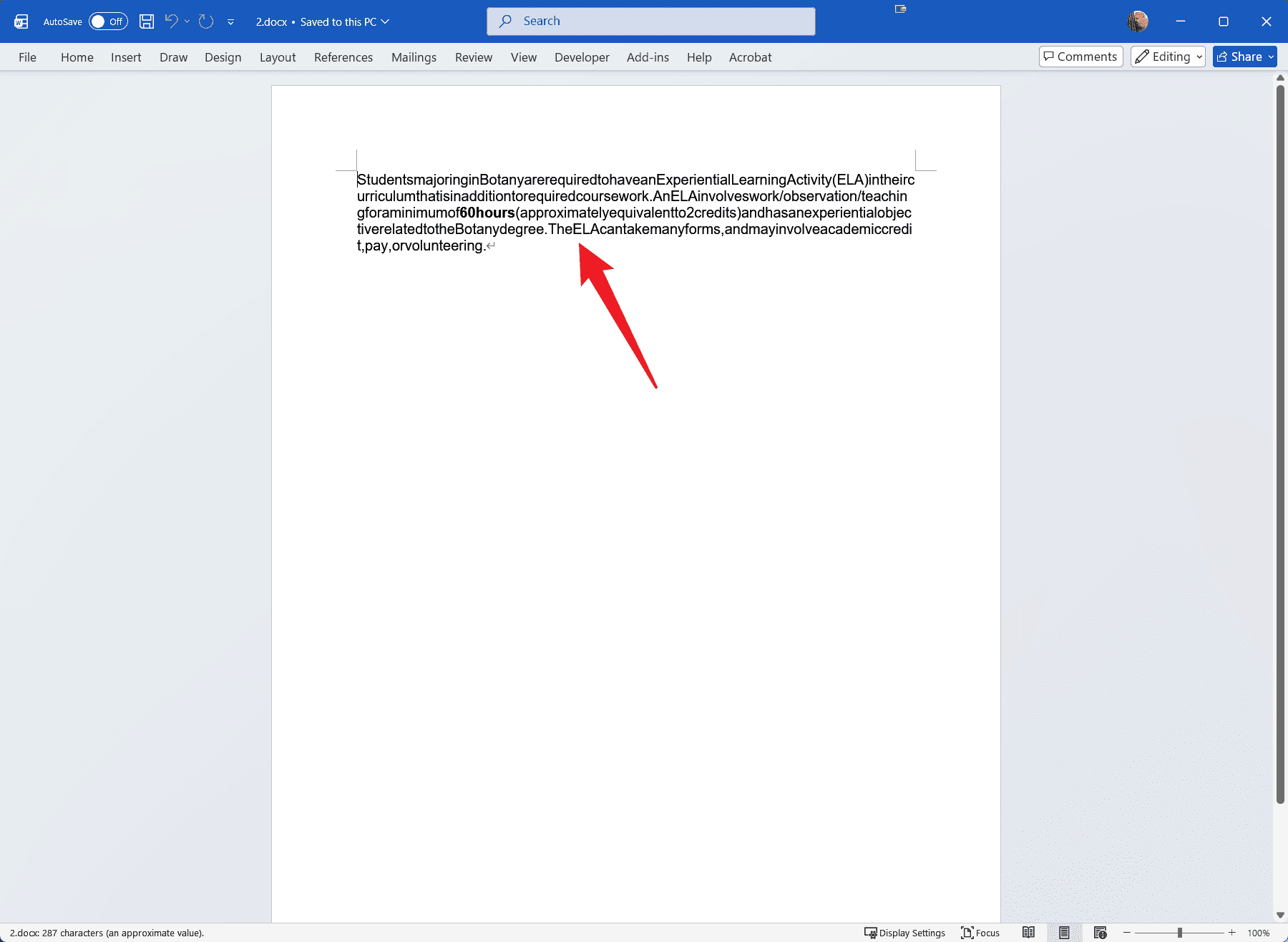
Task: Enable Focus mode
Action: (980, 933)
